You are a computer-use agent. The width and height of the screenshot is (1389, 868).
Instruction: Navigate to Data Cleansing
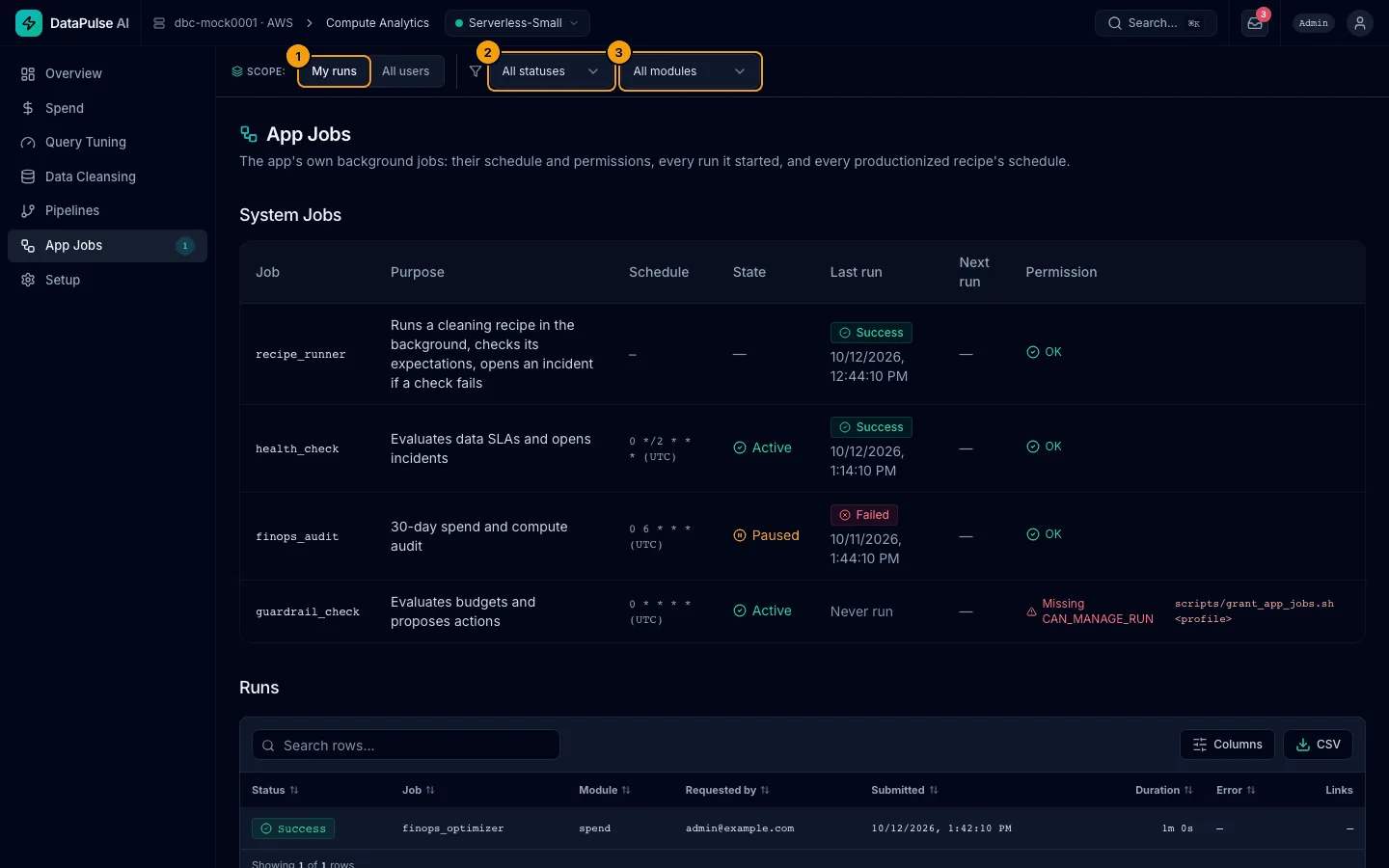coord(107,176)
